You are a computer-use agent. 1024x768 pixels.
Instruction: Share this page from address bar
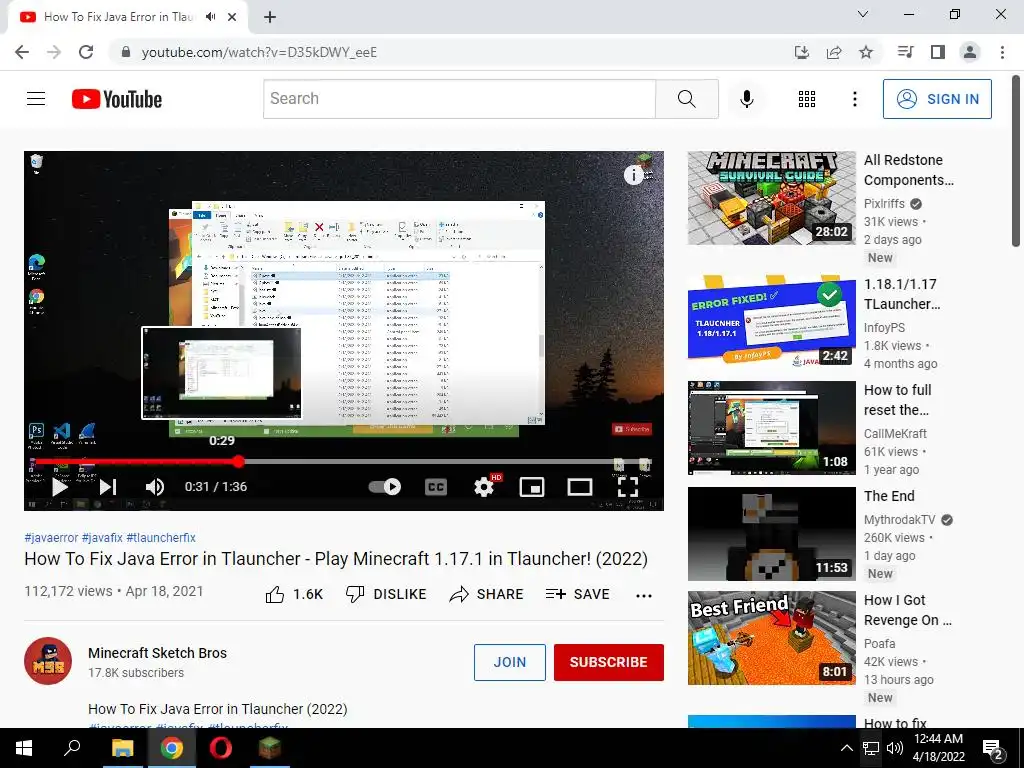click(834, 52)
